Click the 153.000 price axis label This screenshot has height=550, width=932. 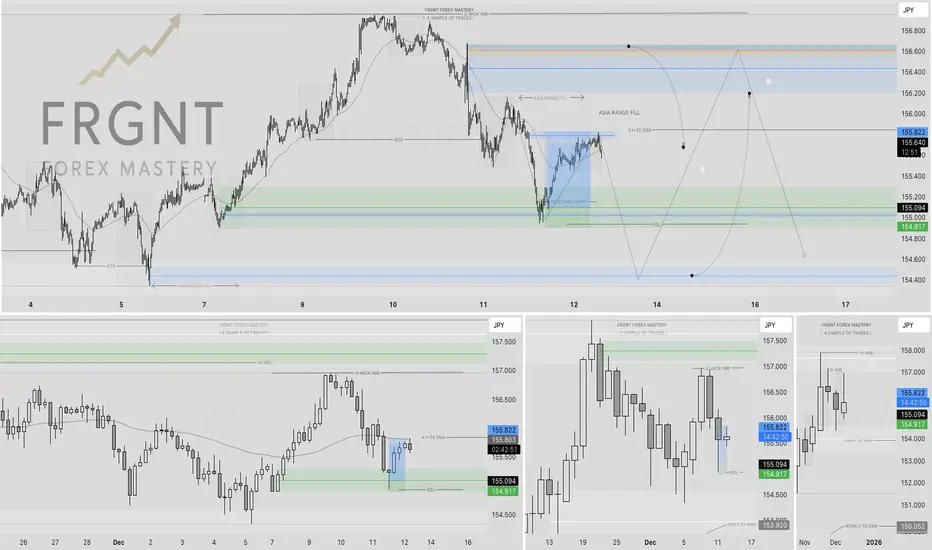pos(913,461)
